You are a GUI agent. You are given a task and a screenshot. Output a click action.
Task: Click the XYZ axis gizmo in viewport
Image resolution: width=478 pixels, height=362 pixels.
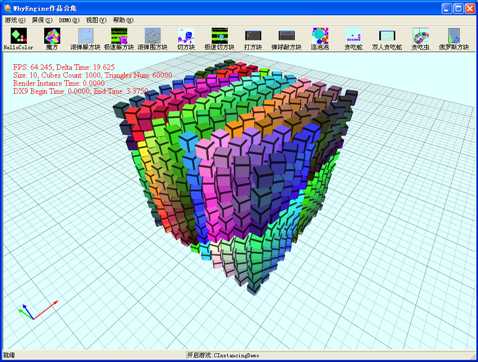pos(37,310)
